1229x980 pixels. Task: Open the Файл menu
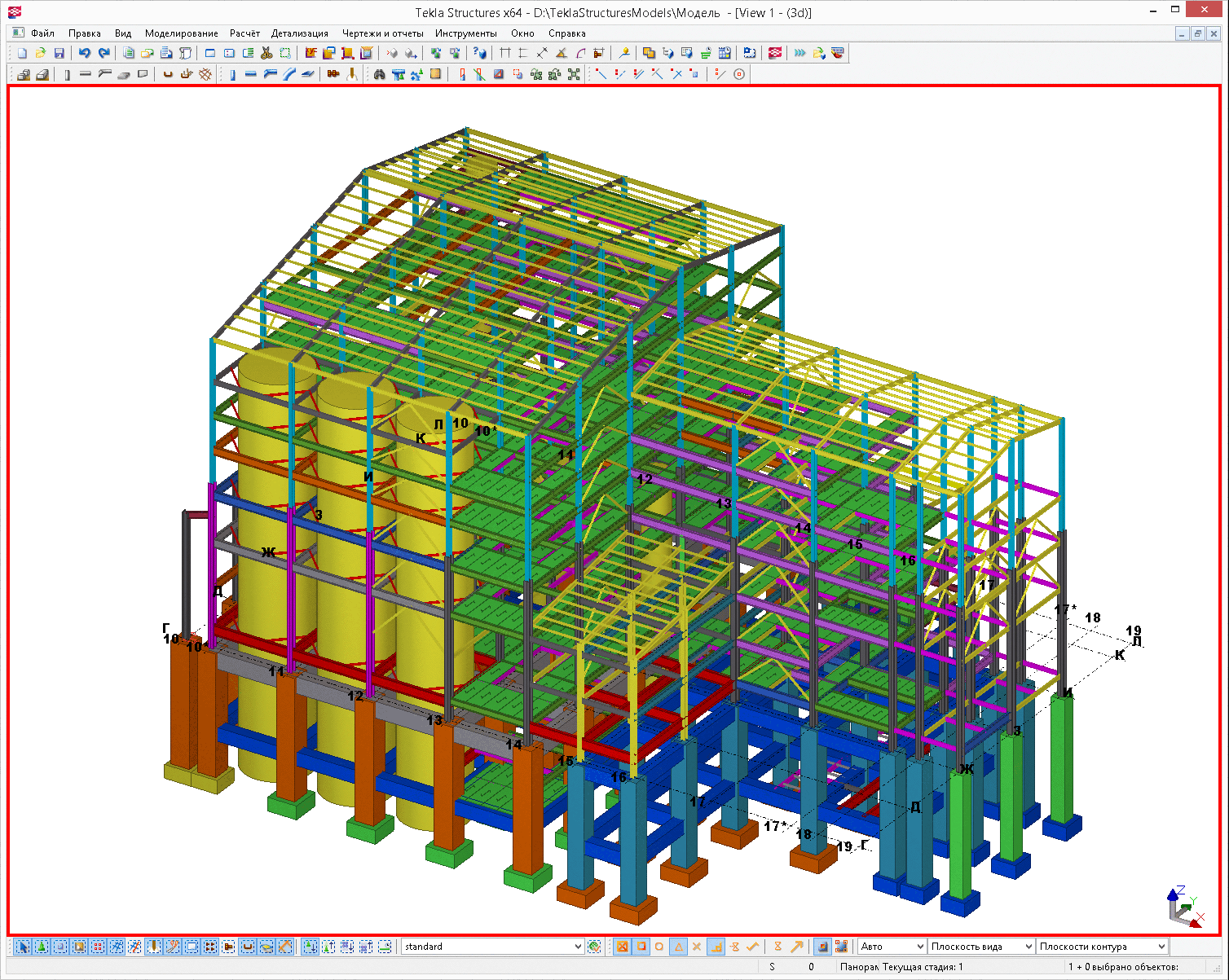[x=42, y=33]
